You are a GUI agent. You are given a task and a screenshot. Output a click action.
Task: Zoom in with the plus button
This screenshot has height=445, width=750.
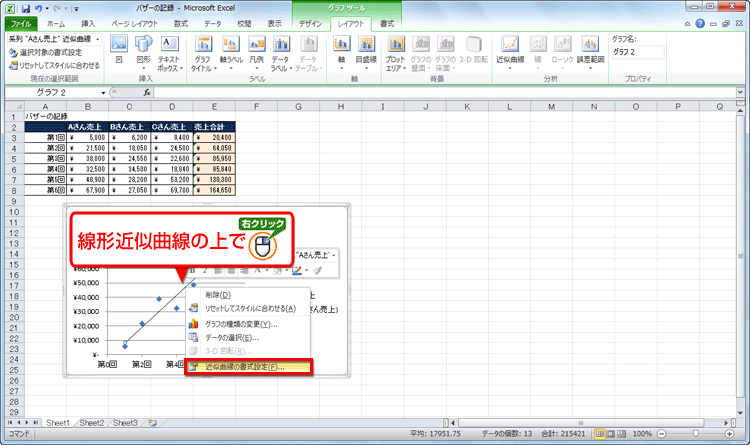click(729, 434)
